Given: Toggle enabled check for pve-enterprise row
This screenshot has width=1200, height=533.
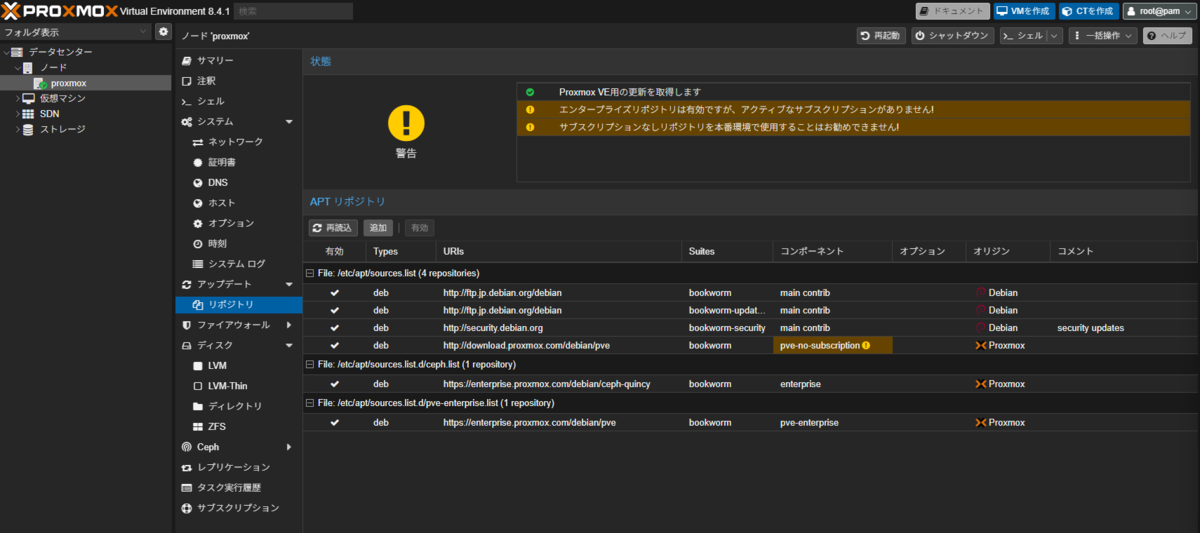Looking at the screenshot, I should 335,423.
